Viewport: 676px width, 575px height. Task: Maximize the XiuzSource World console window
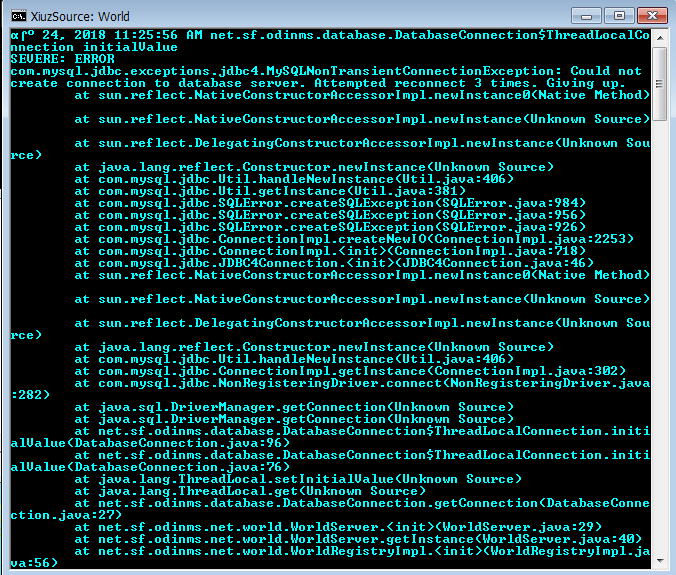[x=619, y=16]
